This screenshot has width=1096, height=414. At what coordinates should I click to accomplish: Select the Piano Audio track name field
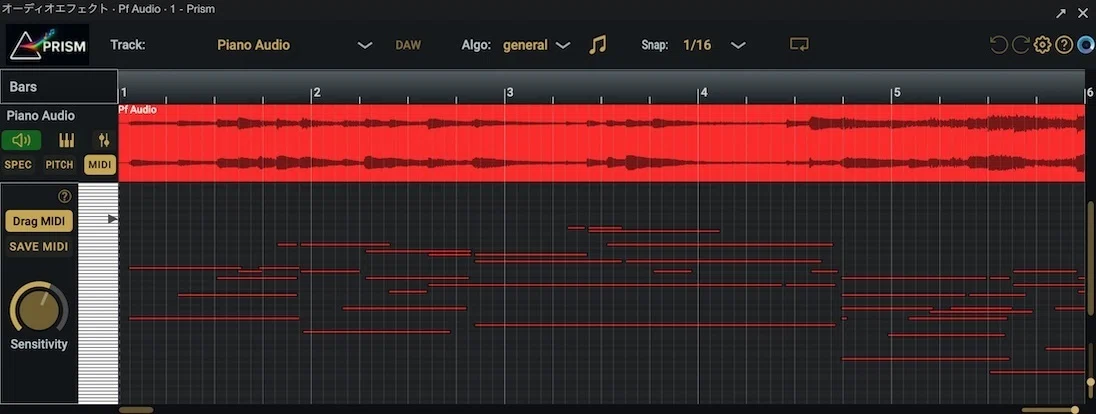tap(253, 45)
